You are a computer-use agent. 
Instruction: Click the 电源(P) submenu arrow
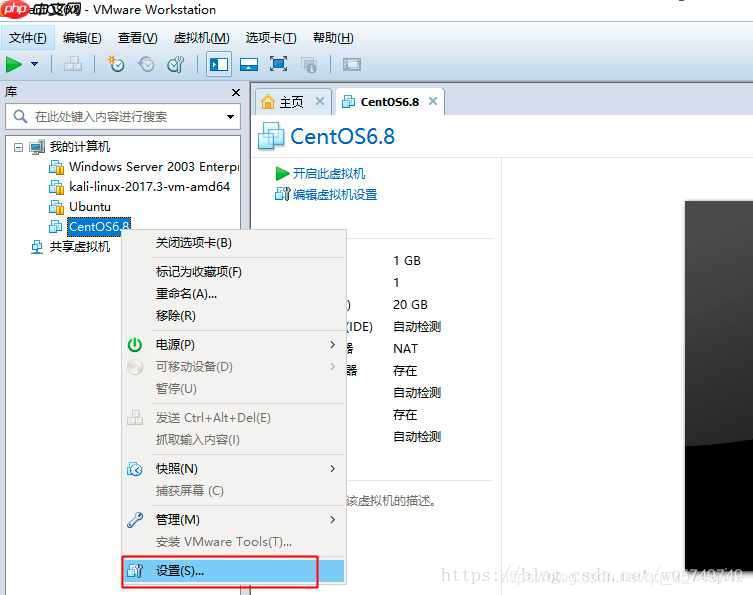332,345
